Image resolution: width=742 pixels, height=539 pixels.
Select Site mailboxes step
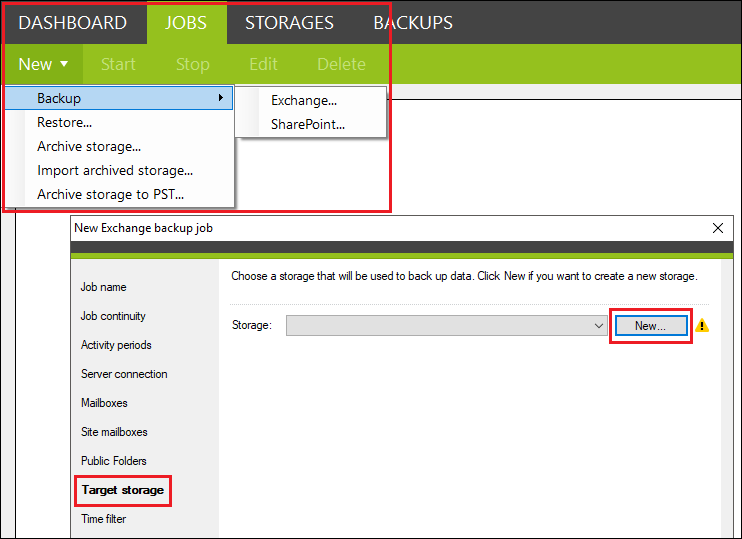pyautogui.click(x=114, y=432)
